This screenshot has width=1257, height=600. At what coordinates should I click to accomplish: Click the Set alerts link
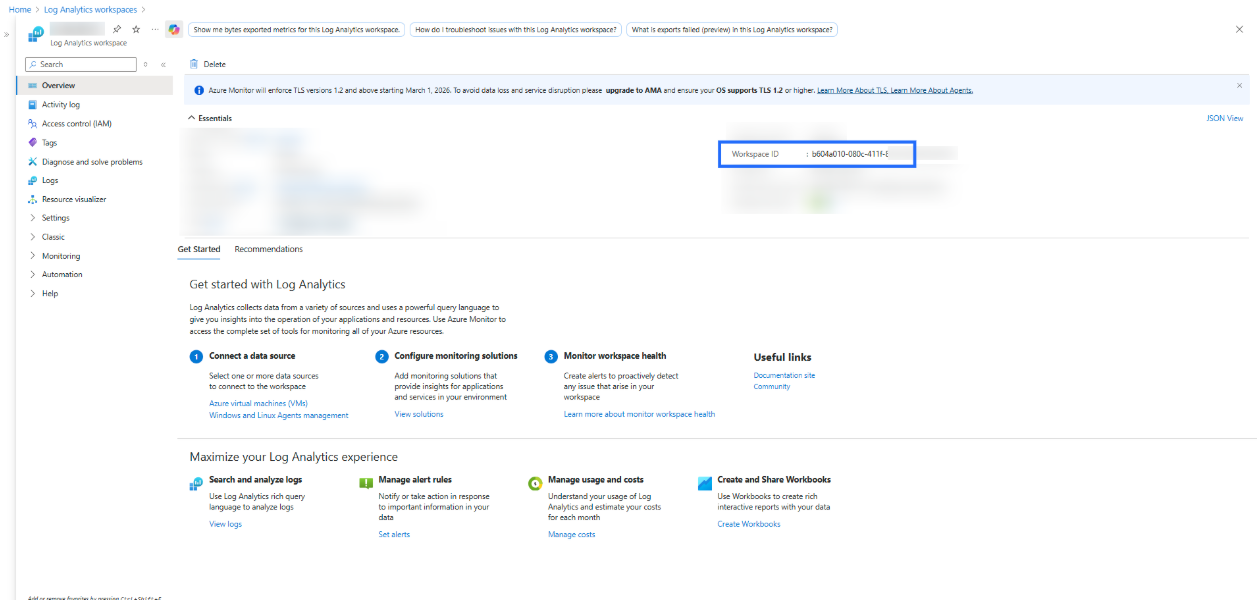click(x=394, y=534)
